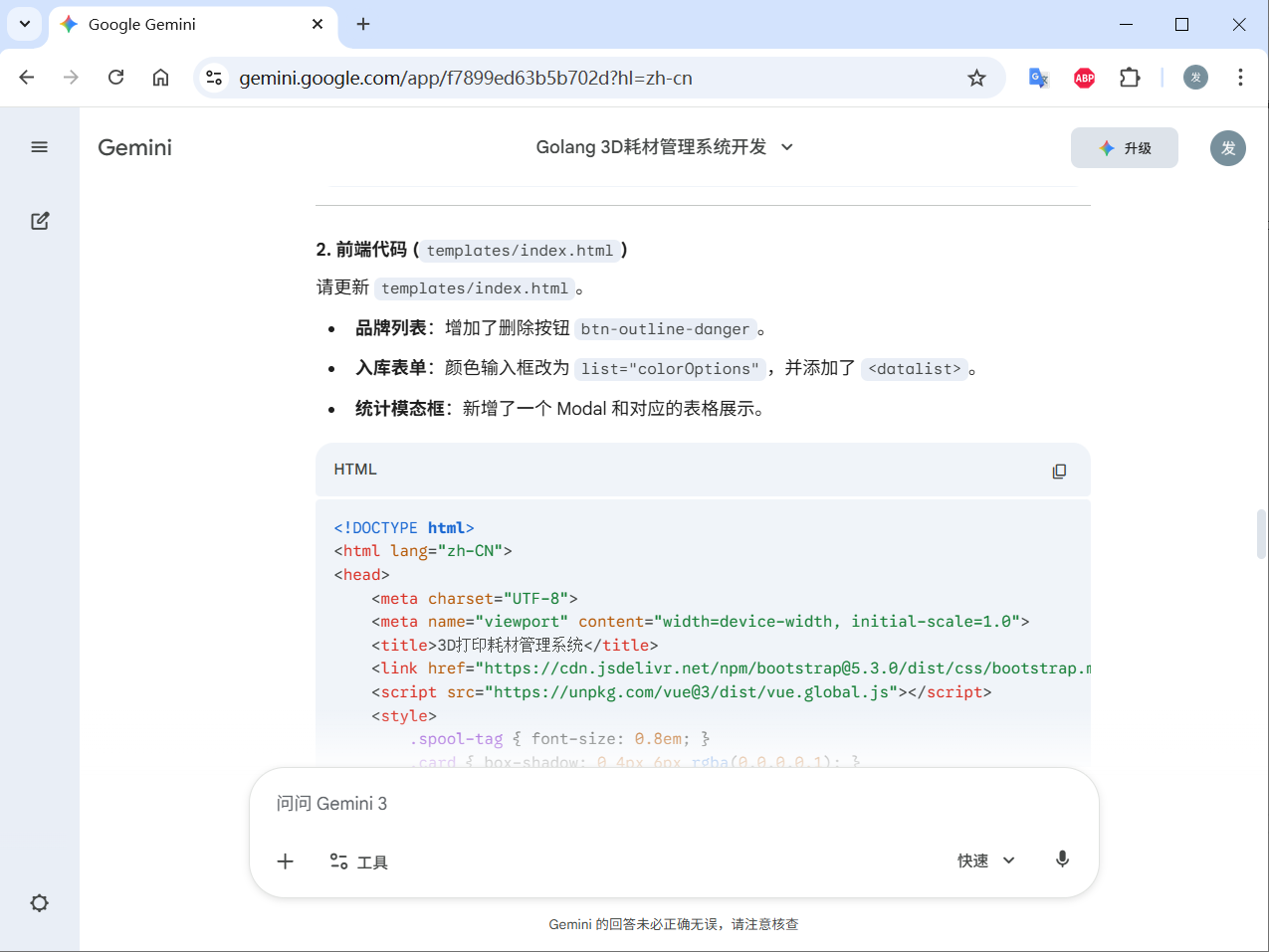The image size is (1269, 952).
Task: Open the Gemini hamburger main menu
Action: (40, 147)
